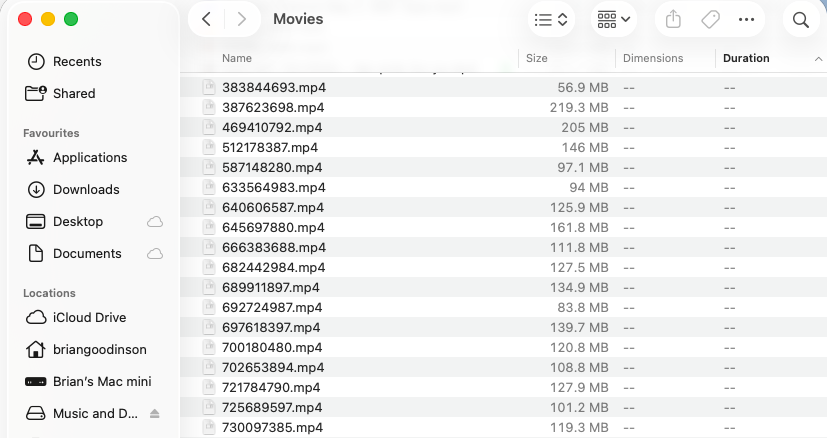Viewport: 827px width, 438px height.
Task: Go back with the left chevron
Action: 206,19
